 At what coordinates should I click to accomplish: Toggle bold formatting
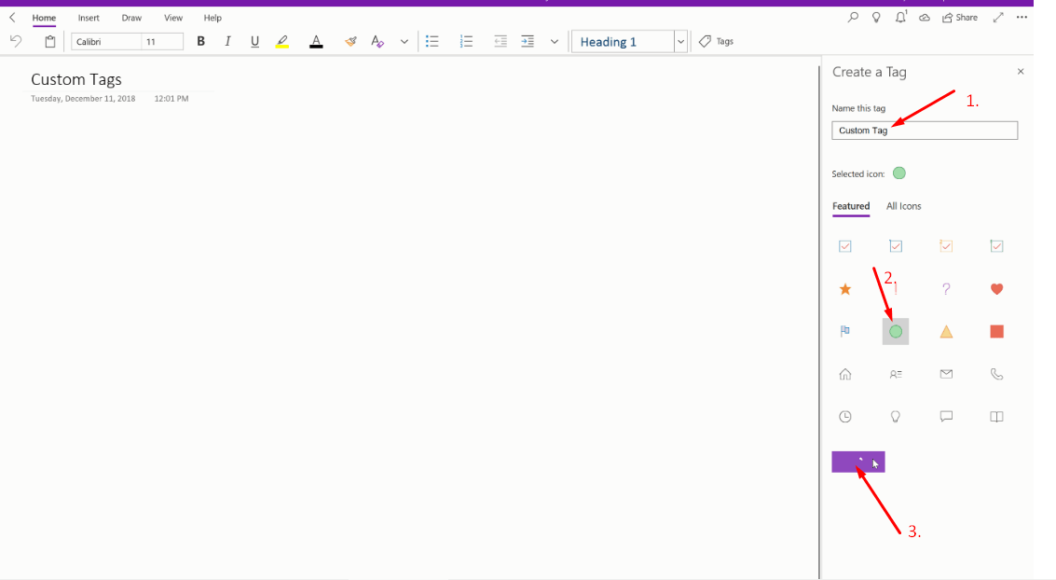(x=200, y=41)
